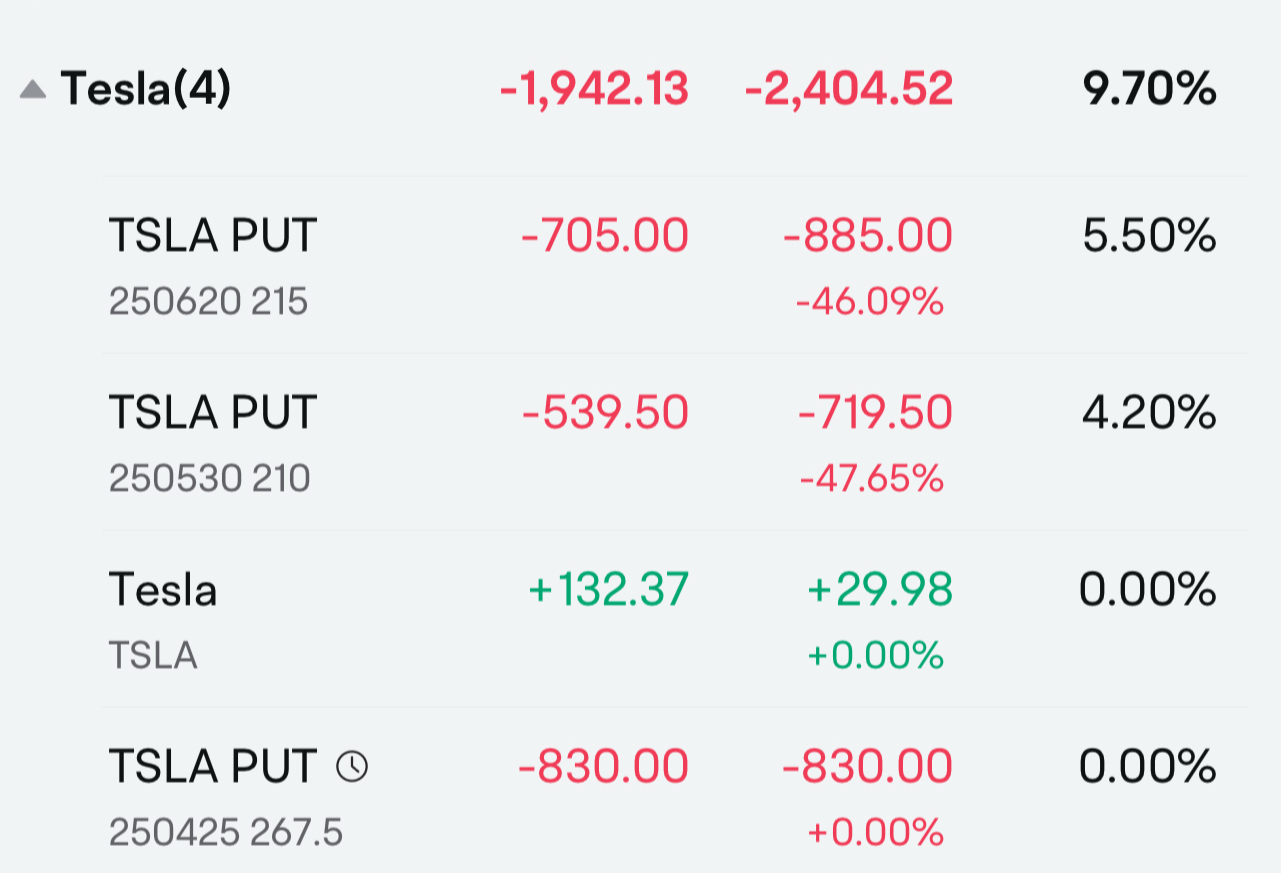
Task: Click the TSLA ticker symbol under Tesla
Action: 153,656
